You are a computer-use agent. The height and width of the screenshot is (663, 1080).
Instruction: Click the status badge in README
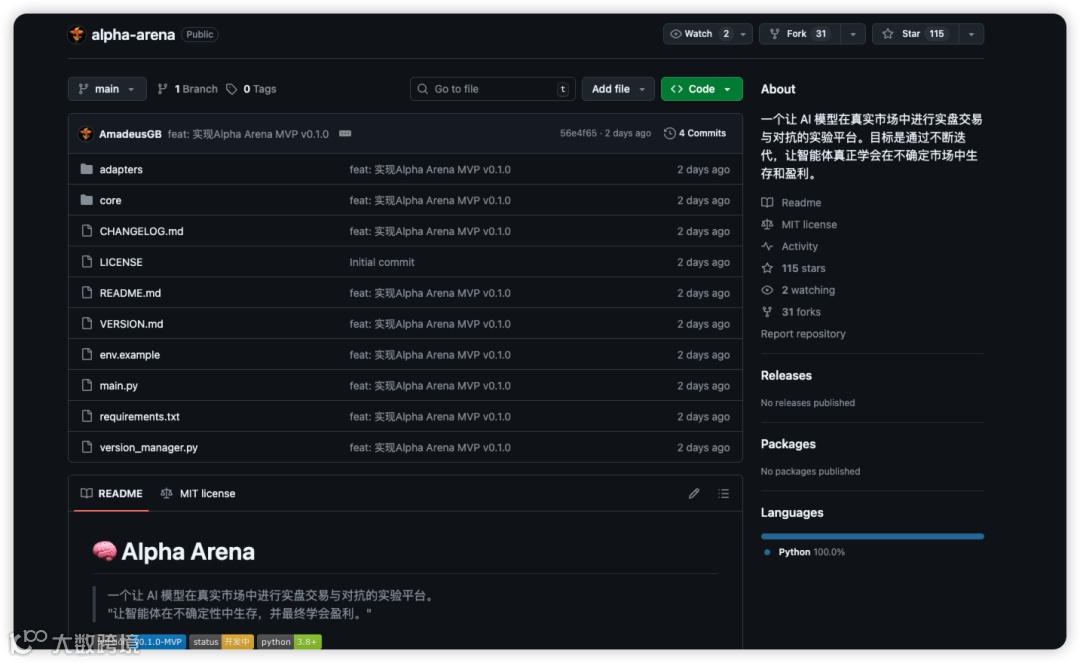click(221, 642)
